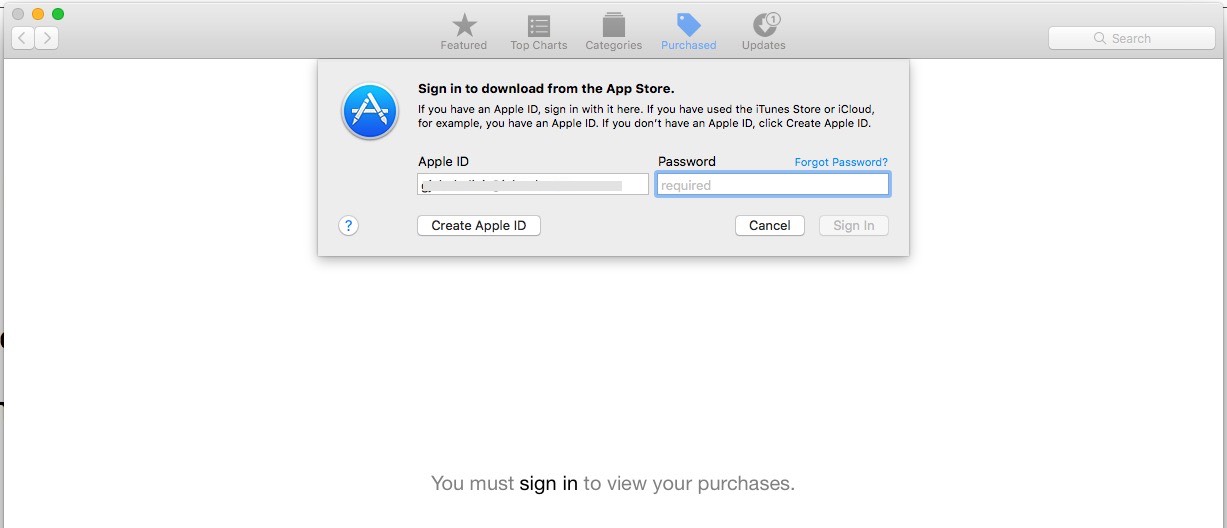Open the Forgot Password? link
Viewport: 1227px width, 528px height.
(x=841, y=162)
